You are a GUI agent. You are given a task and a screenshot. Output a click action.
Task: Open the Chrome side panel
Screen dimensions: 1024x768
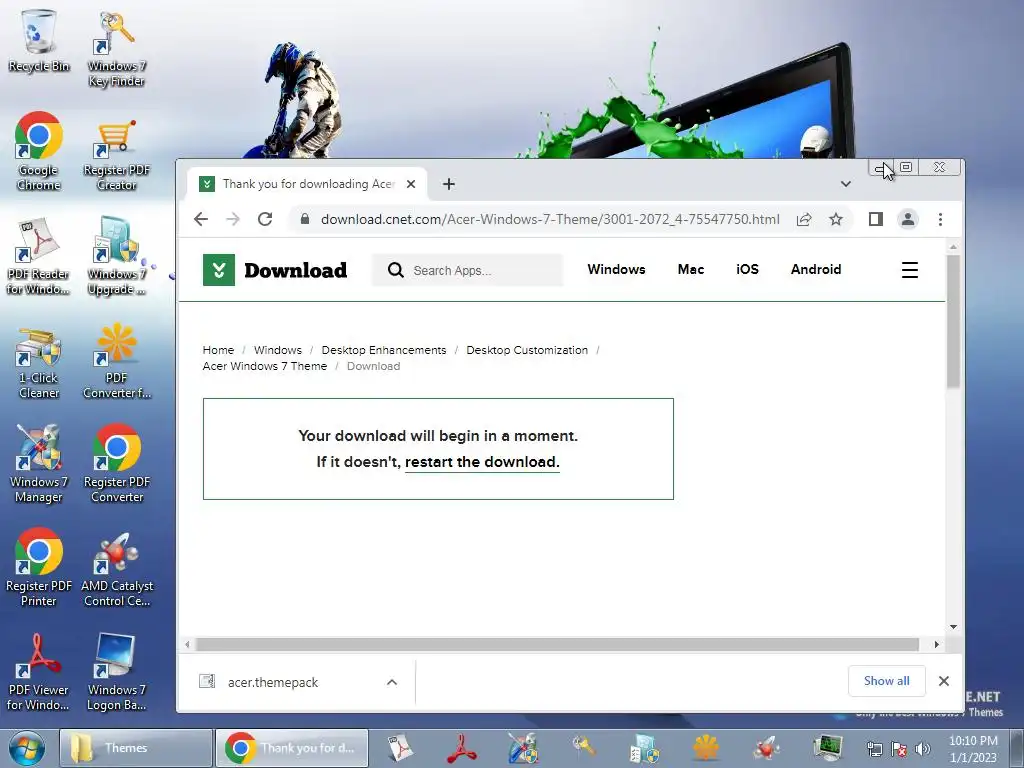(x=876, y=219)
